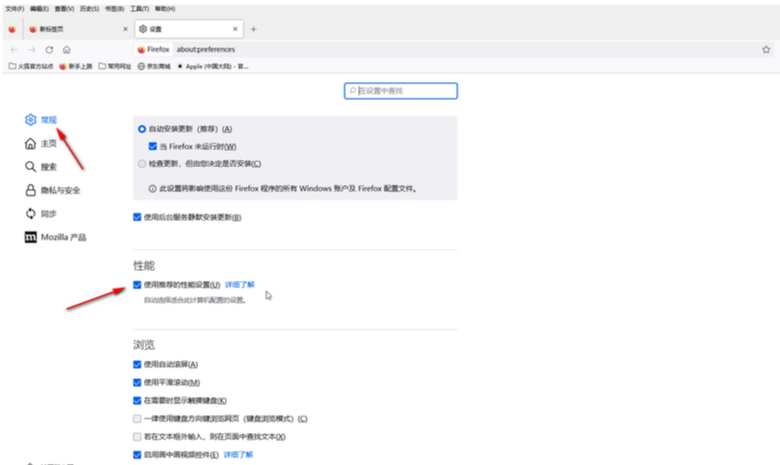Click the pinned Firefox icon in tab strip
780x465 pixels.
point(12,29)
